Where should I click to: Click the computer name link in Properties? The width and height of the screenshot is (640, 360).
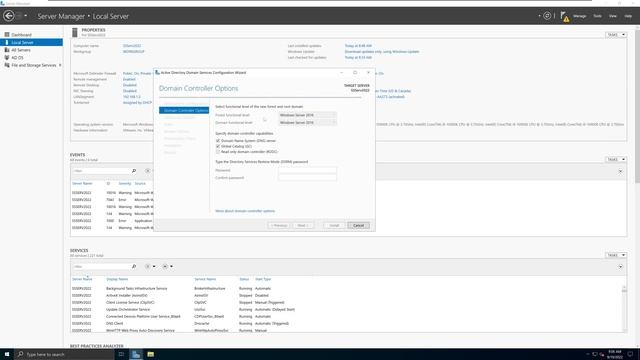pos(132,46)
